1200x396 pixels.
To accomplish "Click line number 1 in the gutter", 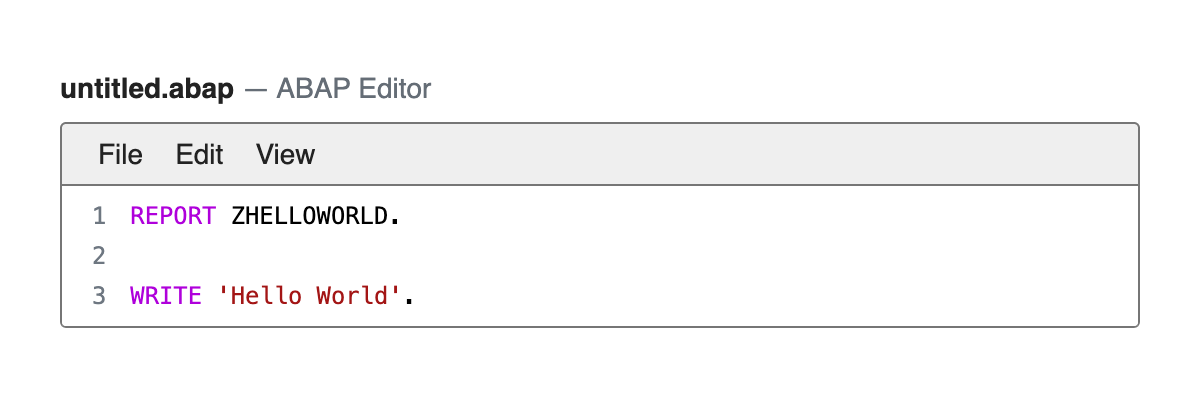I will (x=98, y=216).
